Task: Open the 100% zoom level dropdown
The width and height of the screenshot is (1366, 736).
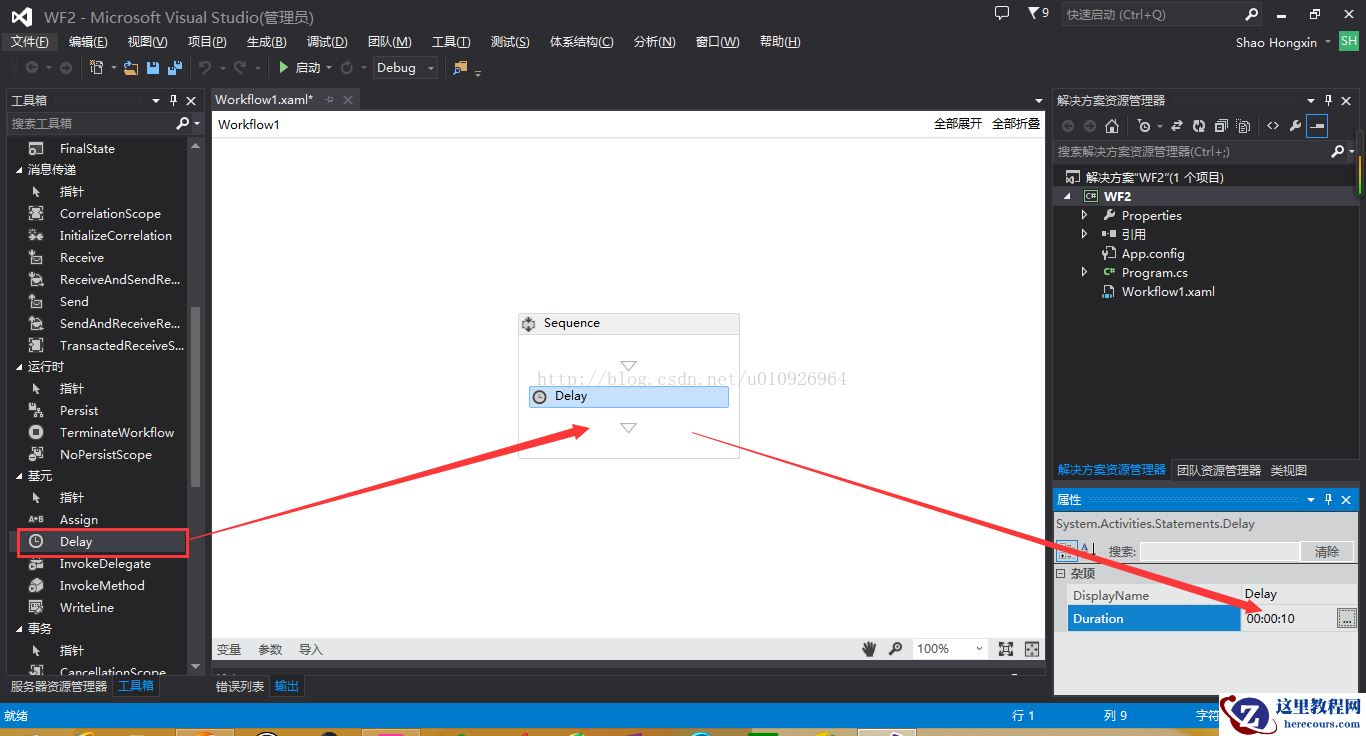Action: tap(978, 649)
